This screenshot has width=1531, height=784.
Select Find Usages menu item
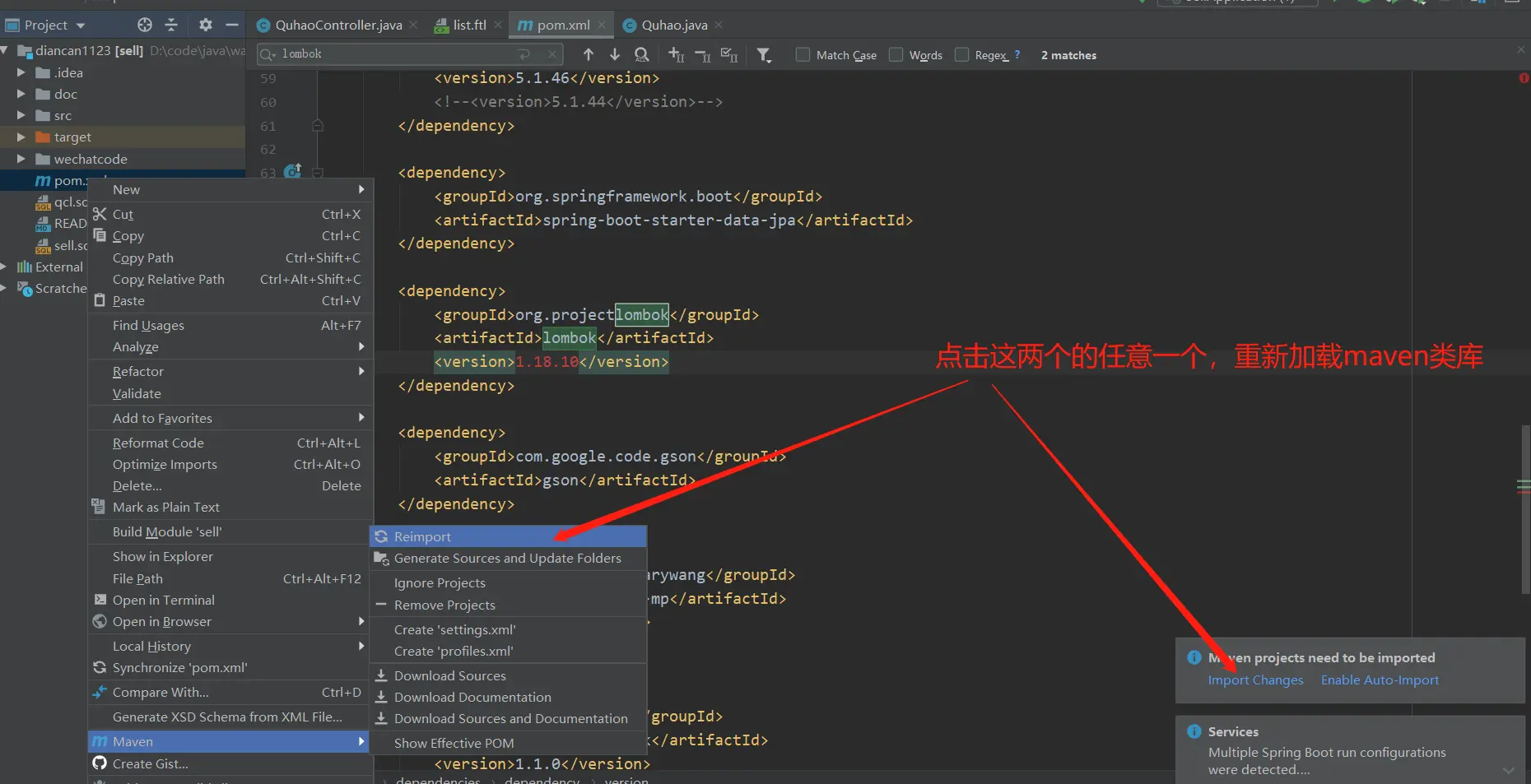coord(230,325)
